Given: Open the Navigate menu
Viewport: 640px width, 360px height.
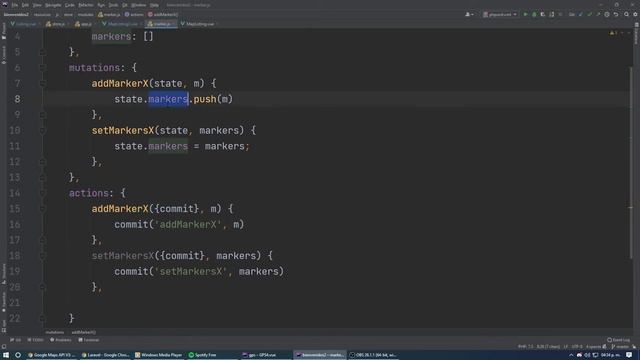Looking at the screenshot, I should click(53, 5).
